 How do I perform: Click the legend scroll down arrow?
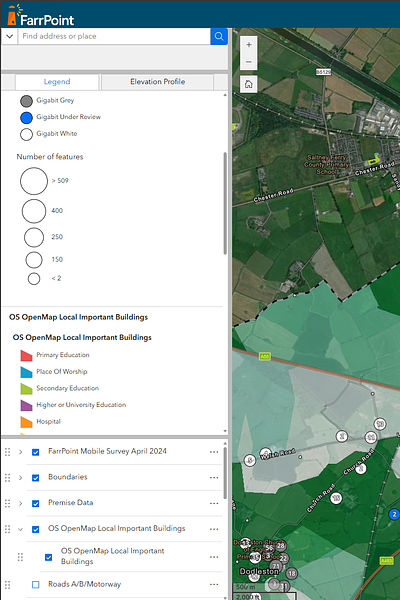[x=225, y=431]
